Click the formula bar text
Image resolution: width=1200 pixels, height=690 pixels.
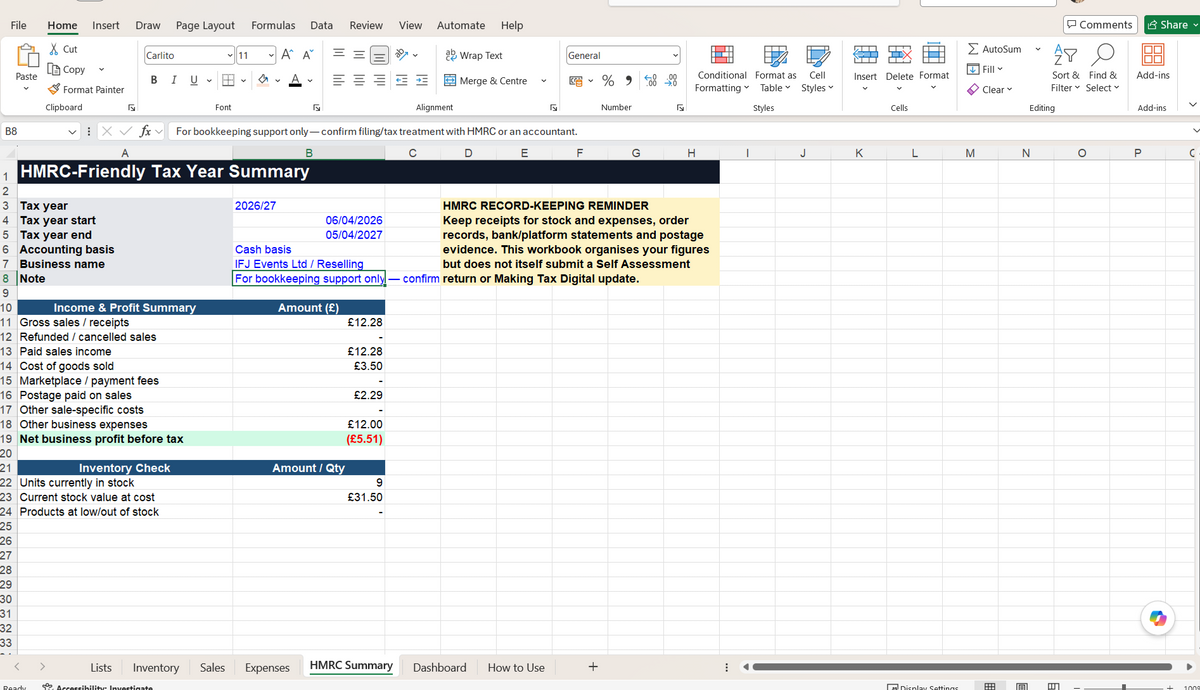pyautogui.click(x=376, y=130)
